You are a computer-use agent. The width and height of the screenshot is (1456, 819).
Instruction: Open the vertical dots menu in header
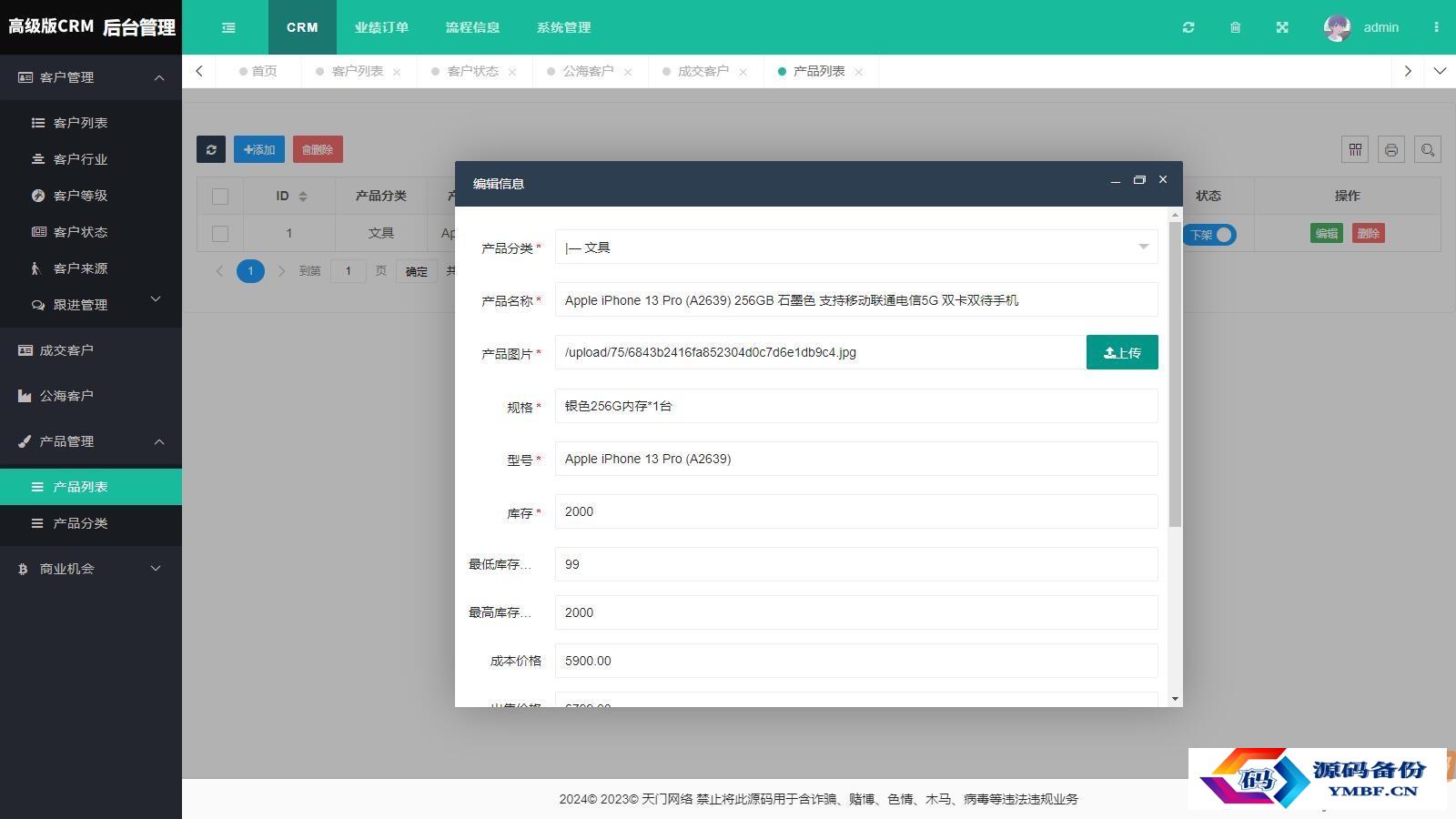coord(1436,27)
